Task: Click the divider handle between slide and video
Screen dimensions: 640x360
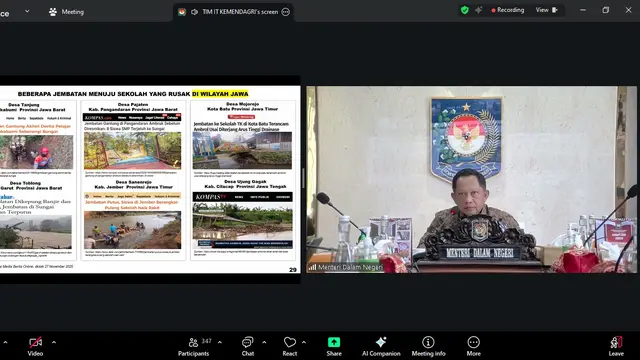Action: (x=303, y=179)
